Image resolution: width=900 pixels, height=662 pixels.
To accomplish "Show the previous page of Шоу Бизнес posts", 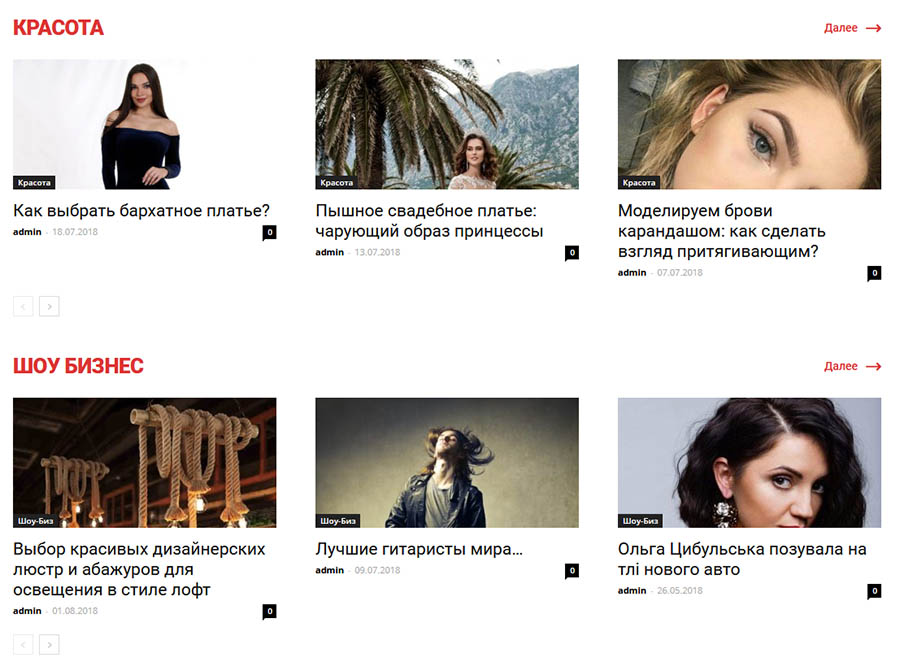I will click(23, 645).
